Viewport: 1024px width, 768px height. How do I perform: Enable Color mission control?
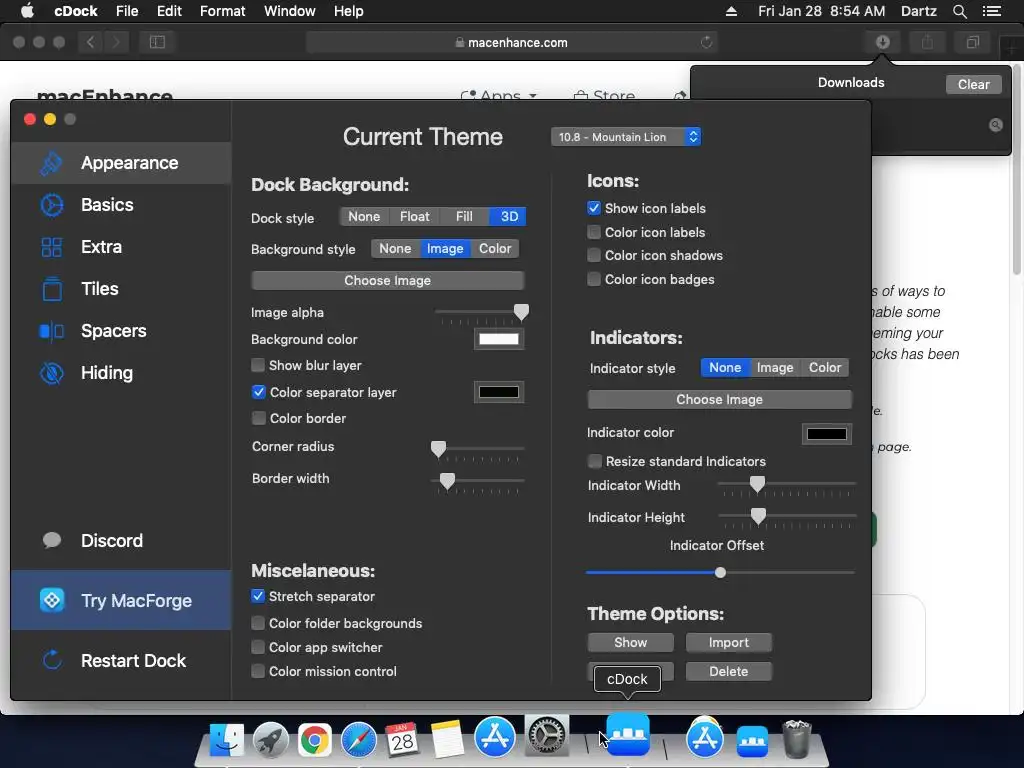pos(258,671)
